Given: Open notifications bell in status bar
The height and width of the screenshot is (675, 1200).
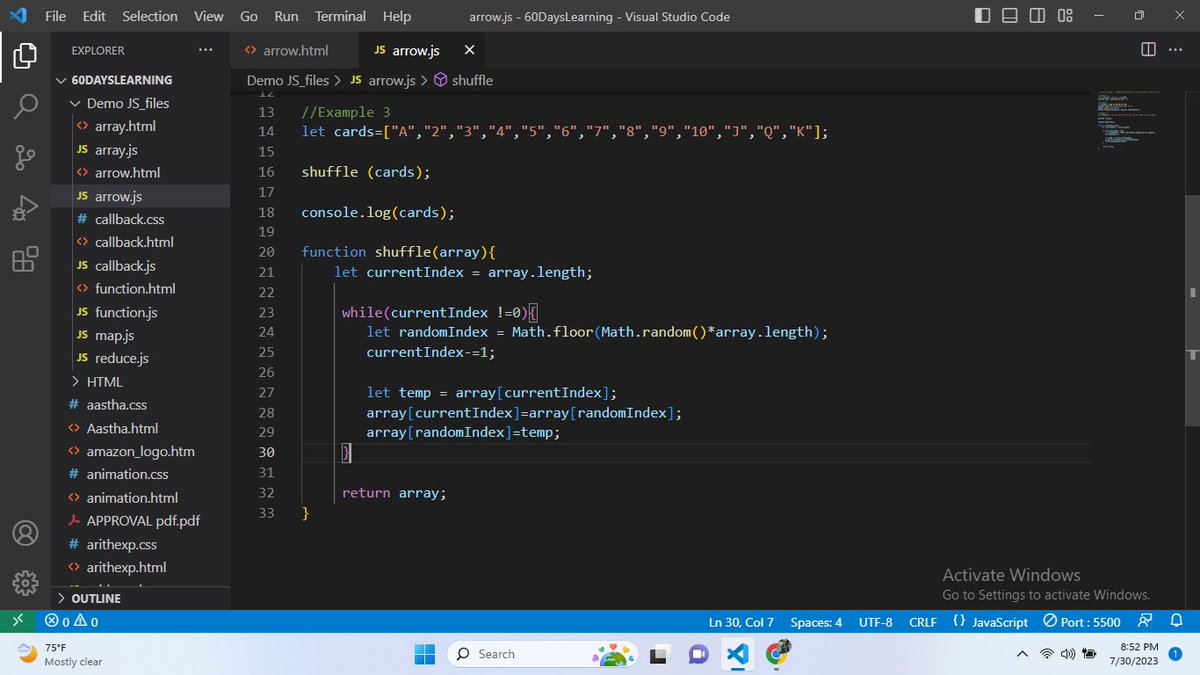Looking at the screenshot, I should [x=1177, y=622].
